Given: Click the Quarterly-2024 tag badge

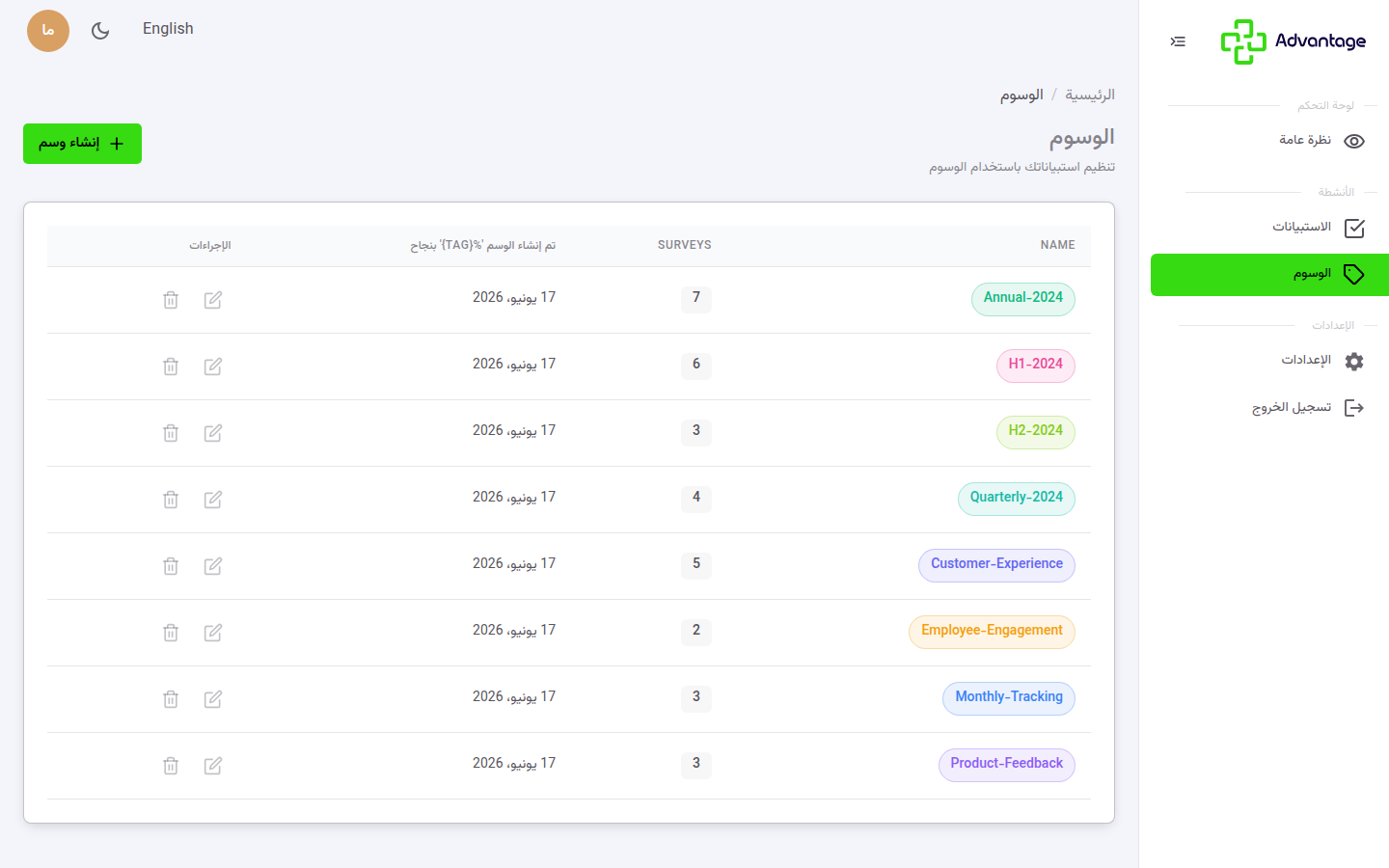Looking at the screenshot, I should click(x=1017, y=499).
